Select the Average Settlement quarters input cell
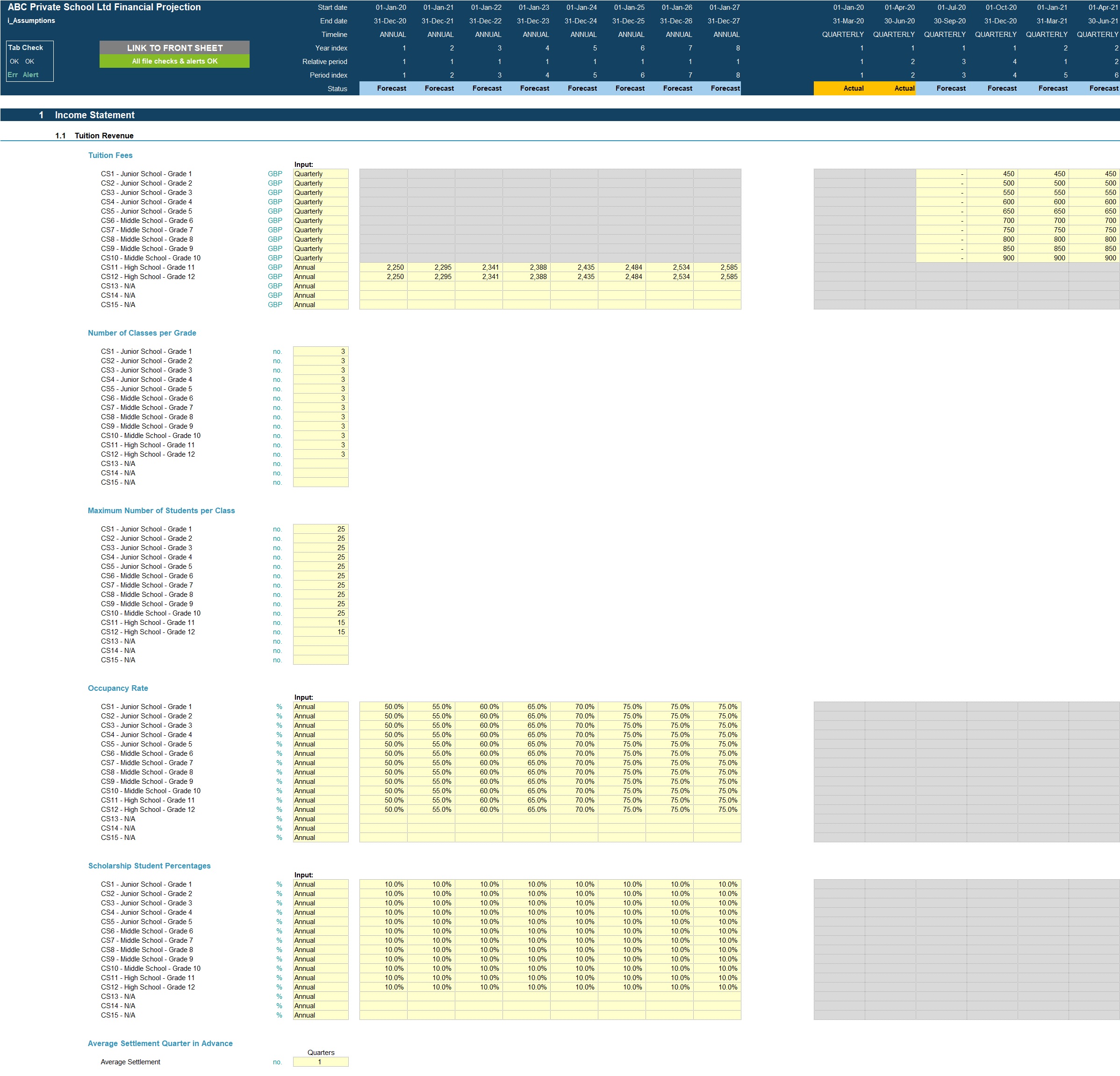The width and height of the screenshot is (1120, 1076). coord(321,1062)
